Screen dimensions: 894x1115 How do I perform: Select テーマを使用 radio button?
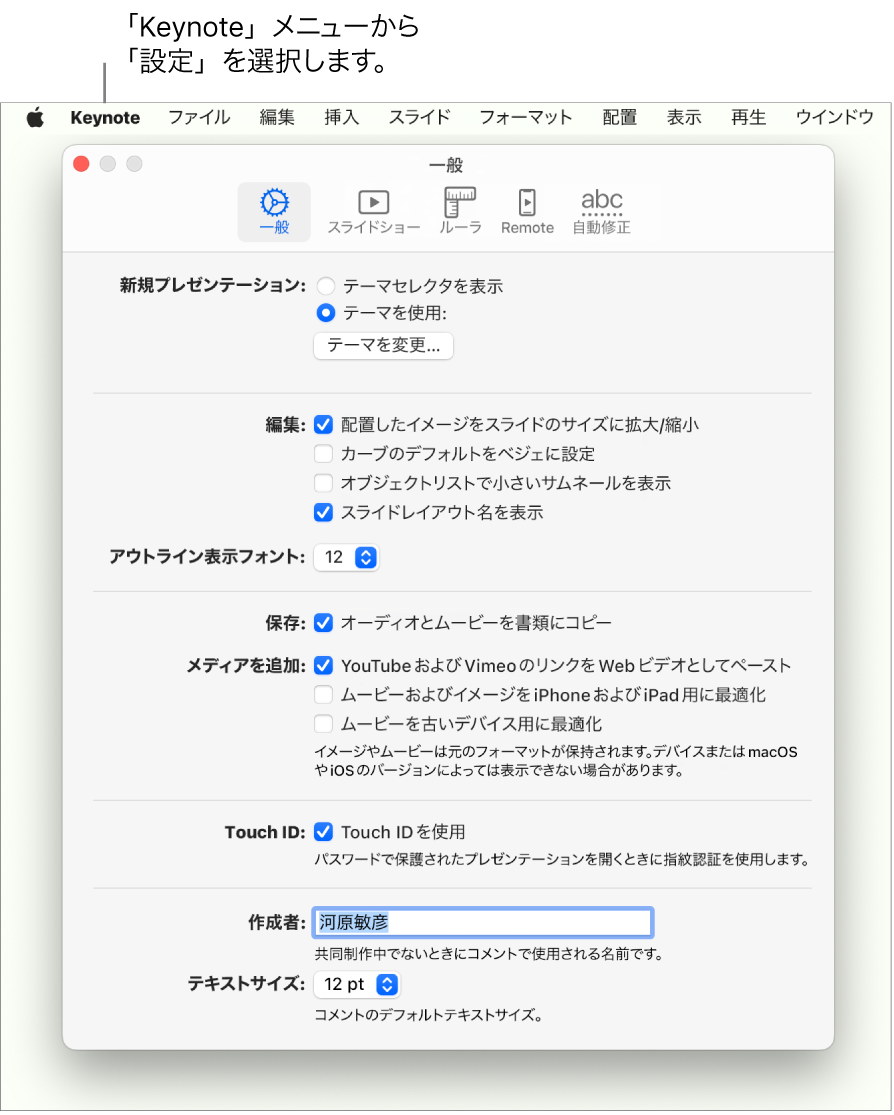coord(326,313)
